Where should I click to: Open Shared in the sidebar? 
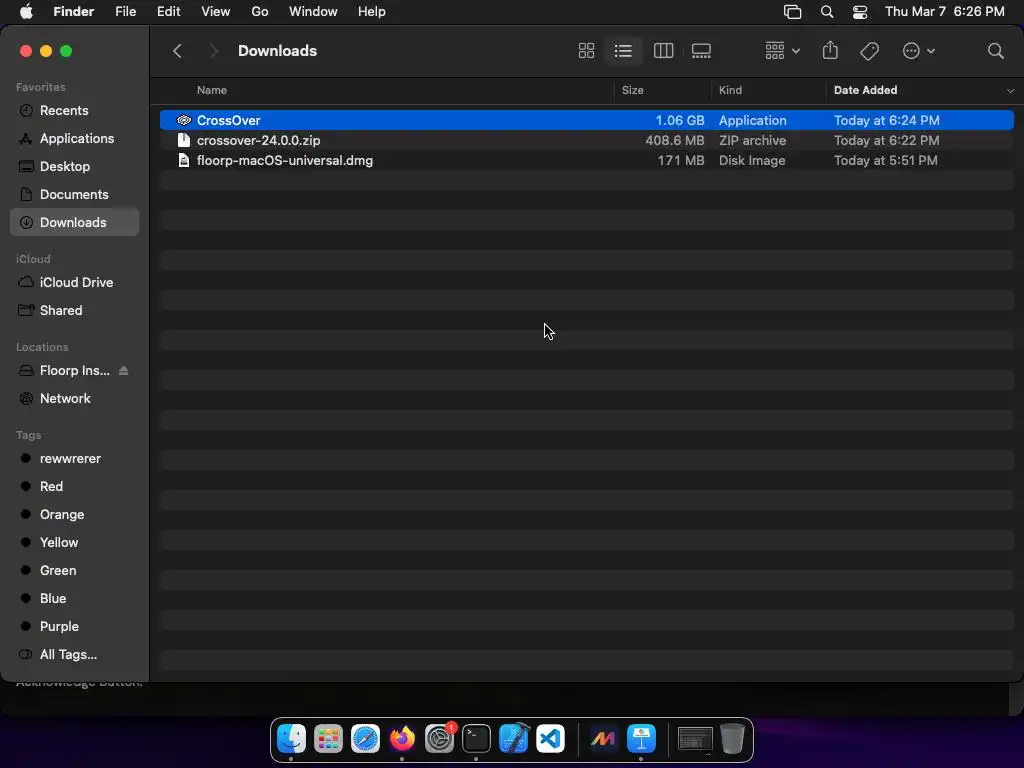[x=74, y=310]
